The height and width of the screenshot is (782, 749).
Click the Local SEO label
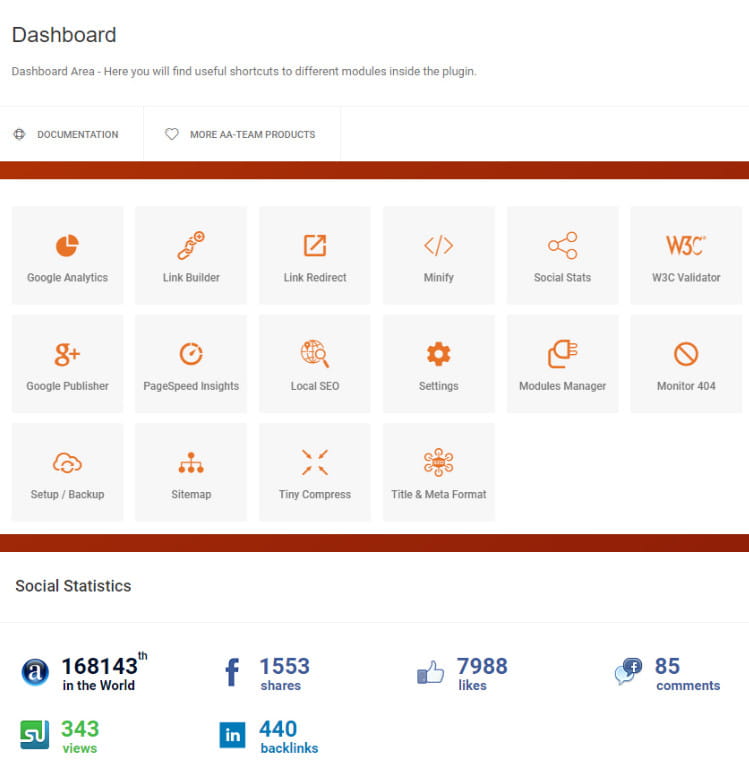pos(315,386)
